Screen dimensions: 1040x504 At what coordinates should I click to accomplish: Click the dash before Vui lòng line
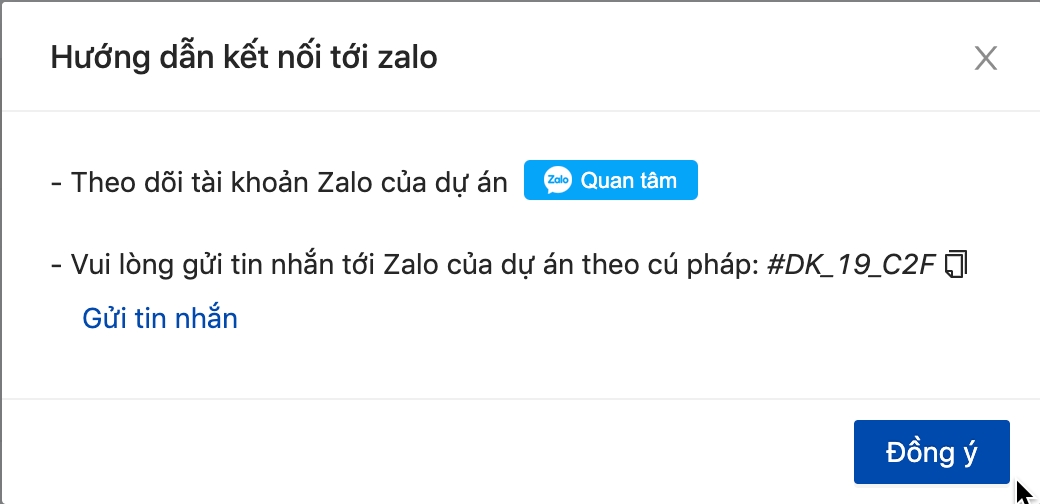[56, 267]
